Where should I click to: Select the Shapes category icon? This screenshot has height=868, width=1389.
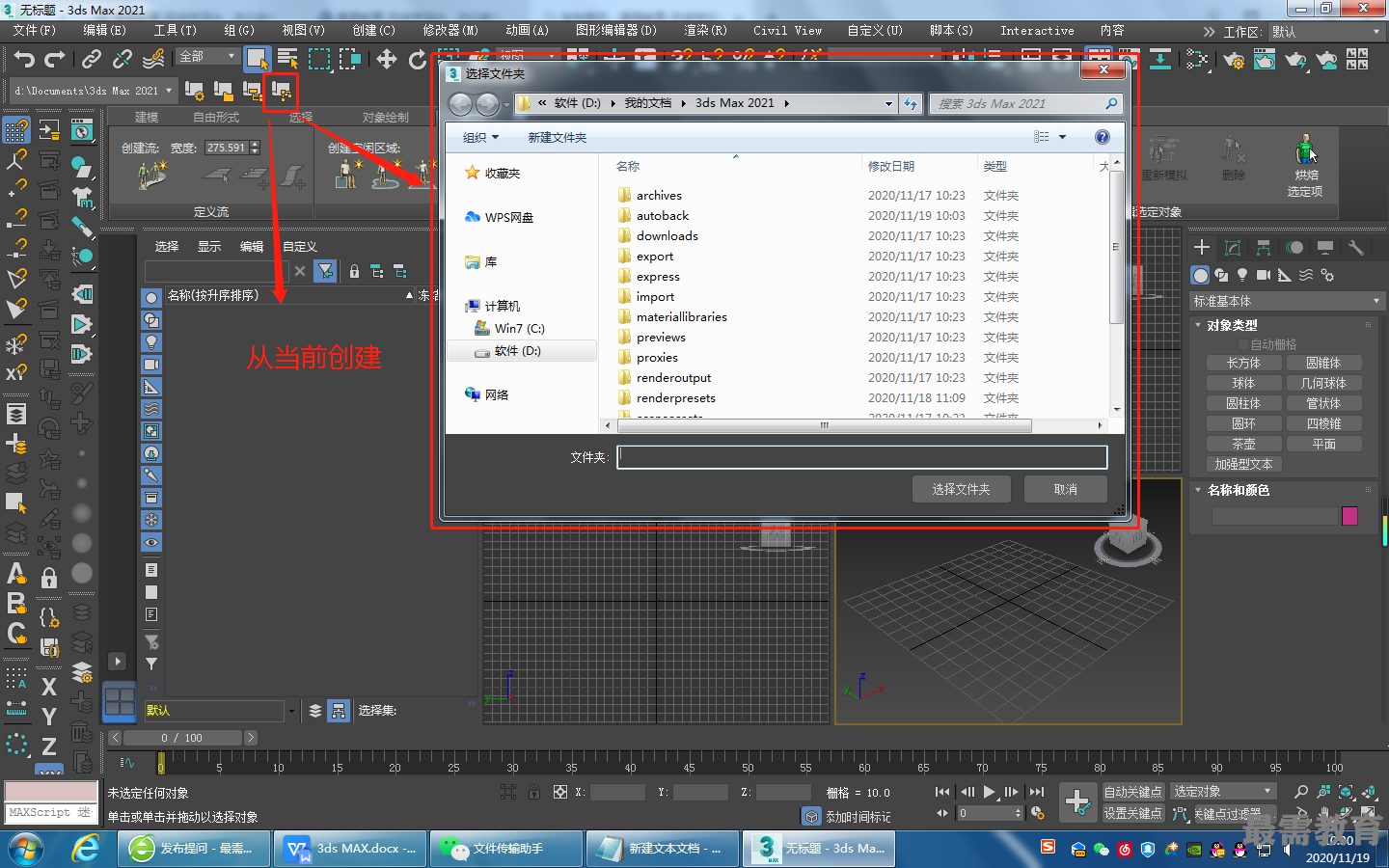[x=1221, y=275]
